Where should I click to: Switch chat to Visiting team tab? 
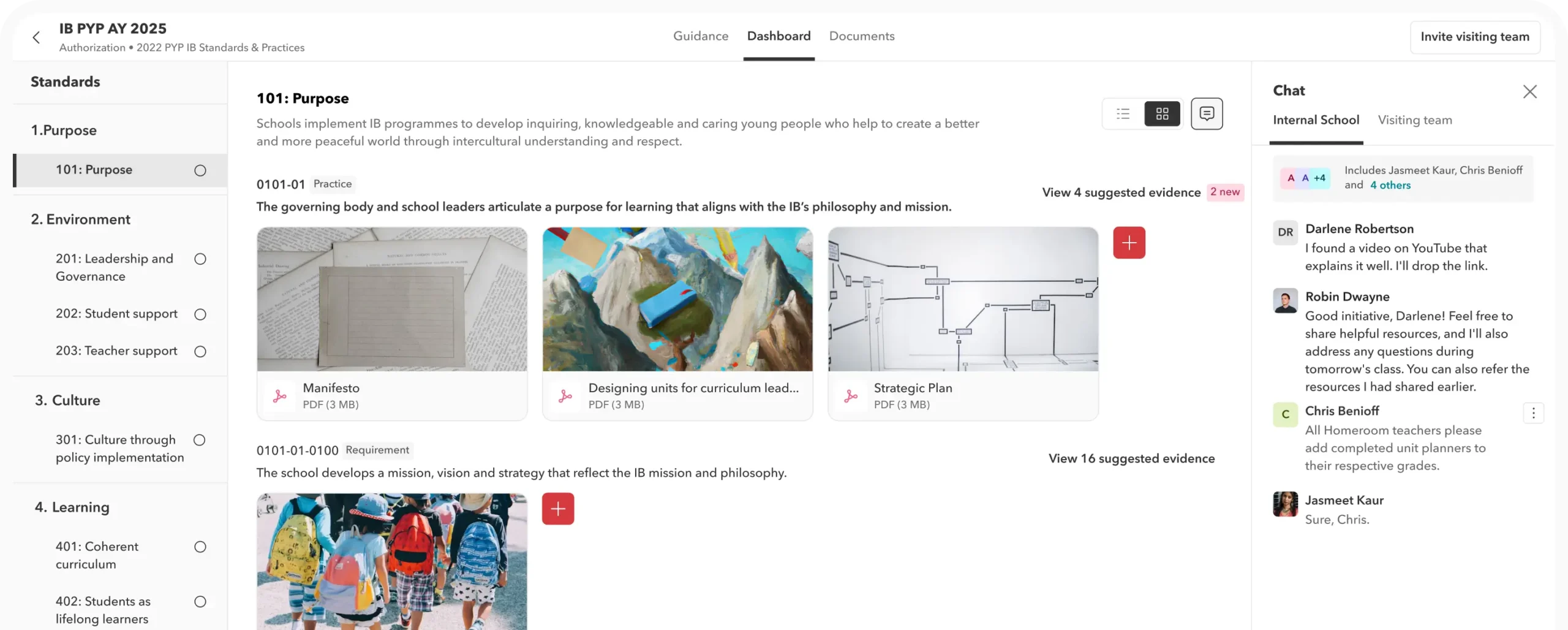click(x=1415, y=120)
